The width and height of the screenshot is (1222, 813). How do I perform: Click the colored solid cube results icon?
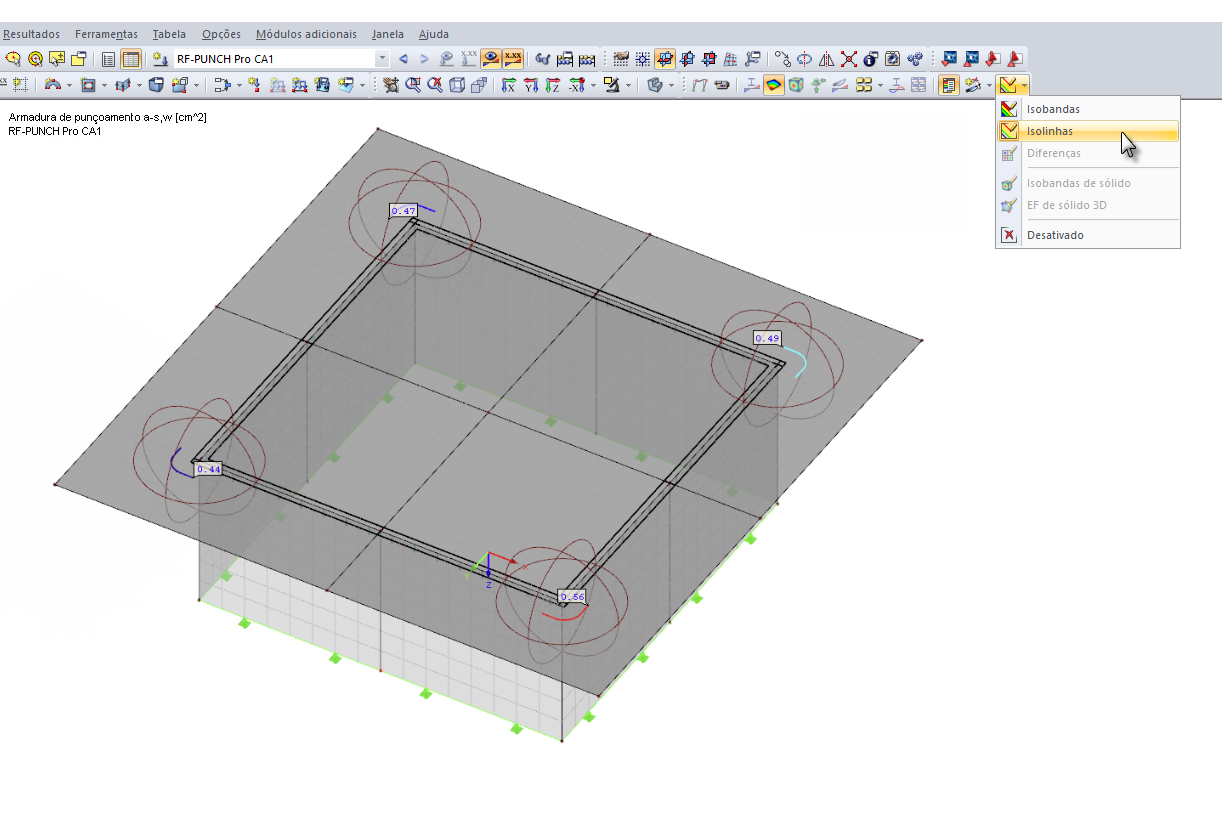796,85
